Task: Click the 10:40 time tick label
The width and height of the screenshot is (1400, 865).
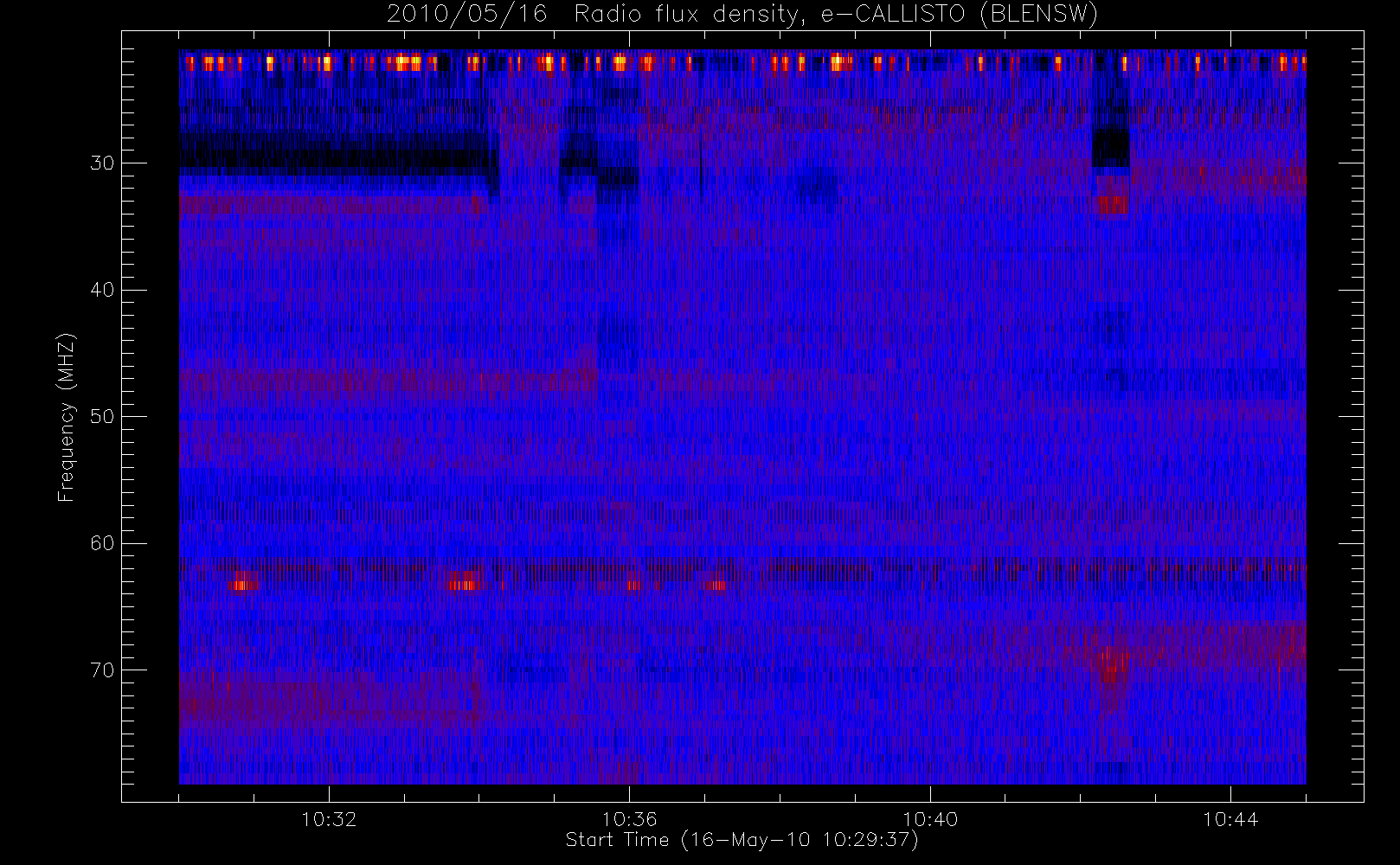Action: (930, 818)
